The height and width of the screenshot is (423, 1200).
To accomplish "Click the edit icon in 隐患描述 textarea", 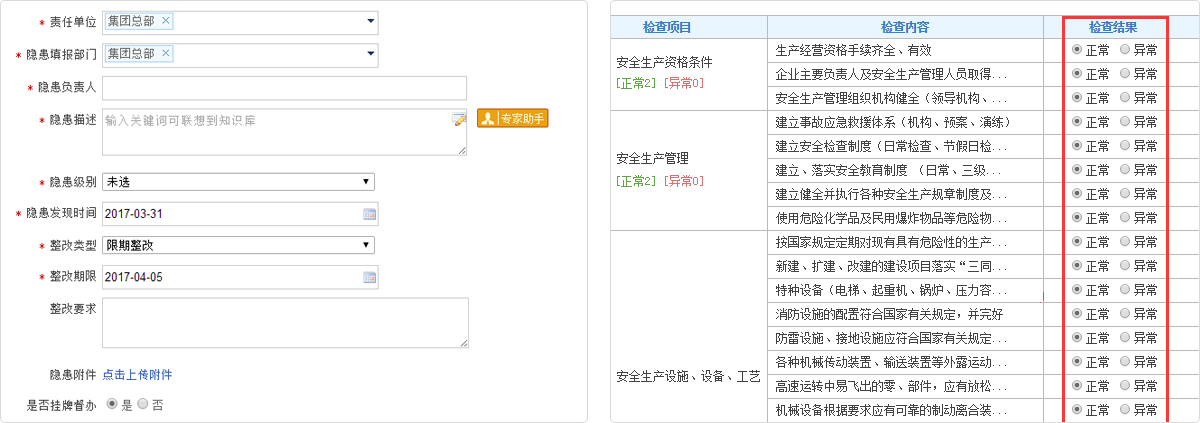I will pyautogui.click(x=459, y=120).
